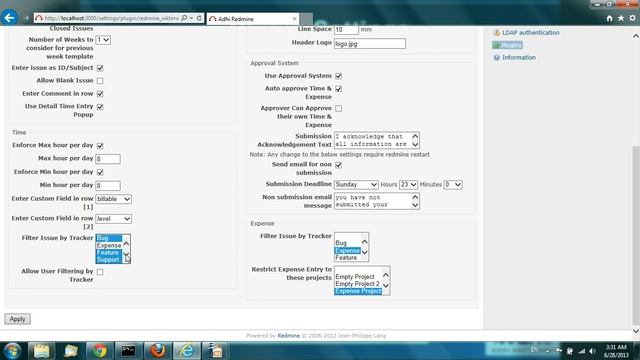Select Expense in Time tracker filter list
This screenshot has height=360, width=640.
click(x=109, y=245)
